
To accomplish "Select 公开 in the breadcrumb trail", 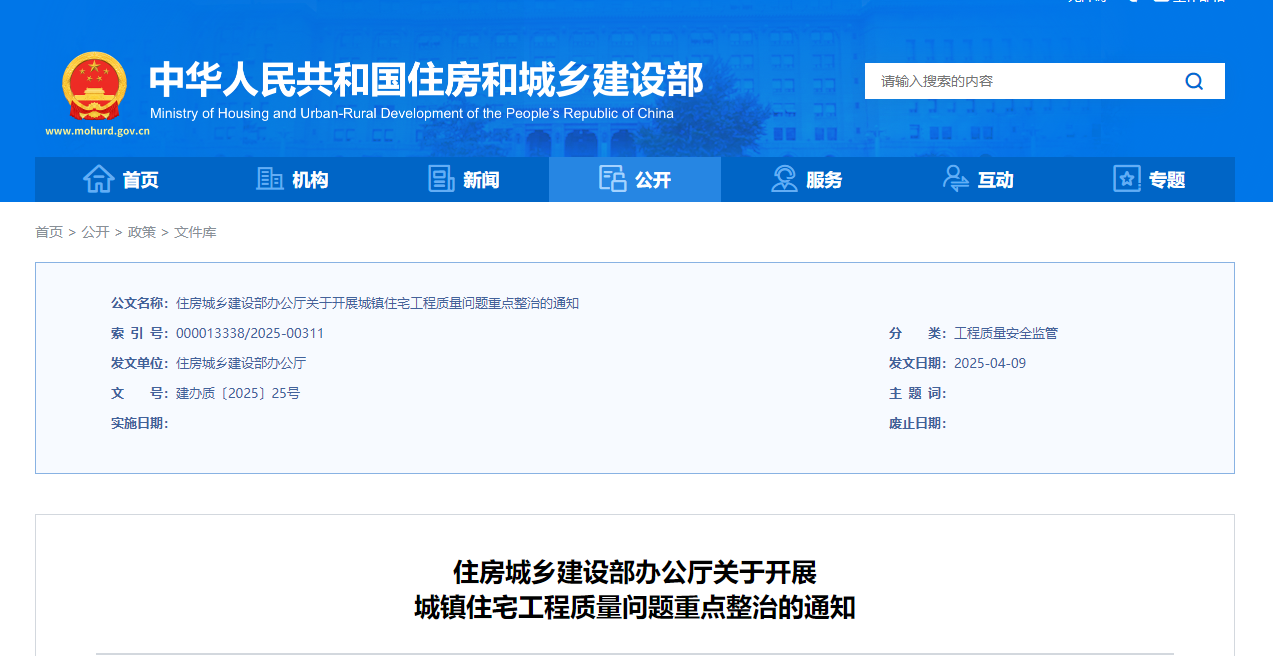I will click(95, 232).
